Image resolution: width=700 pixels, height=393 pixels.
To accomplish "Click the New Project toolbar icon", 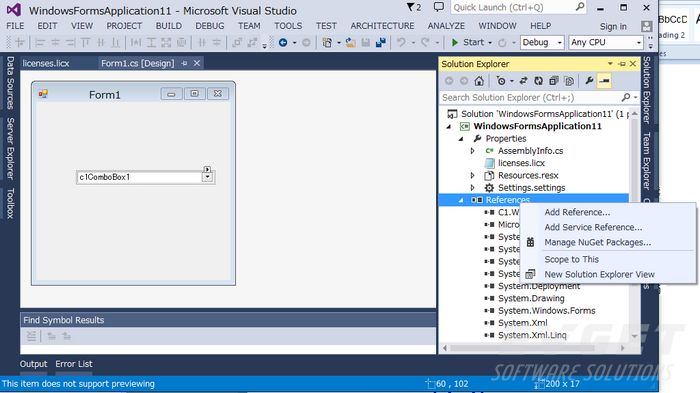I will pos(327,42).
